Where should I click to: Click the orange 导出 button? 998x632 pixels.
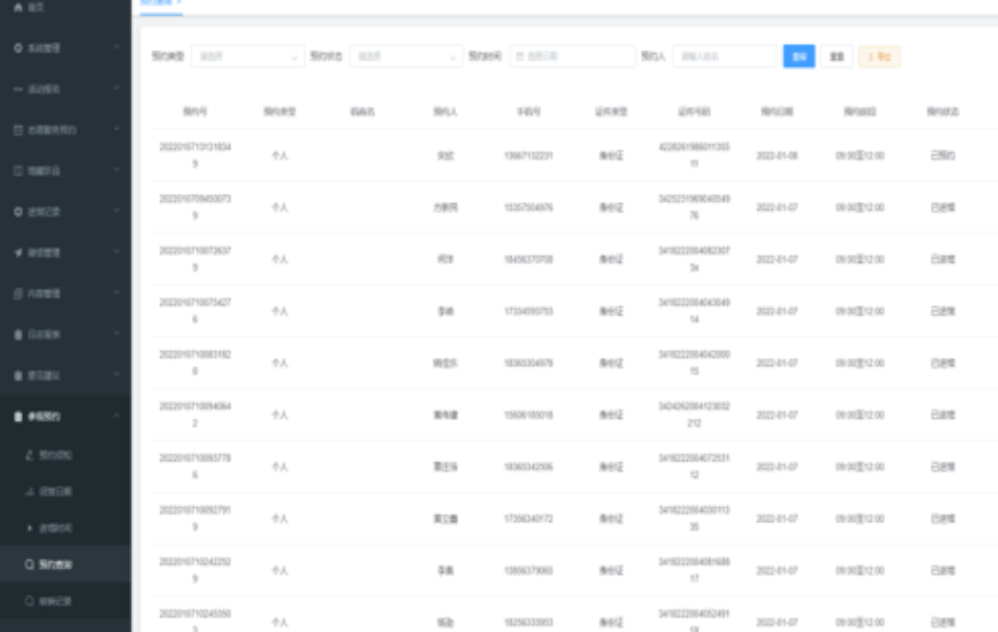879,57
